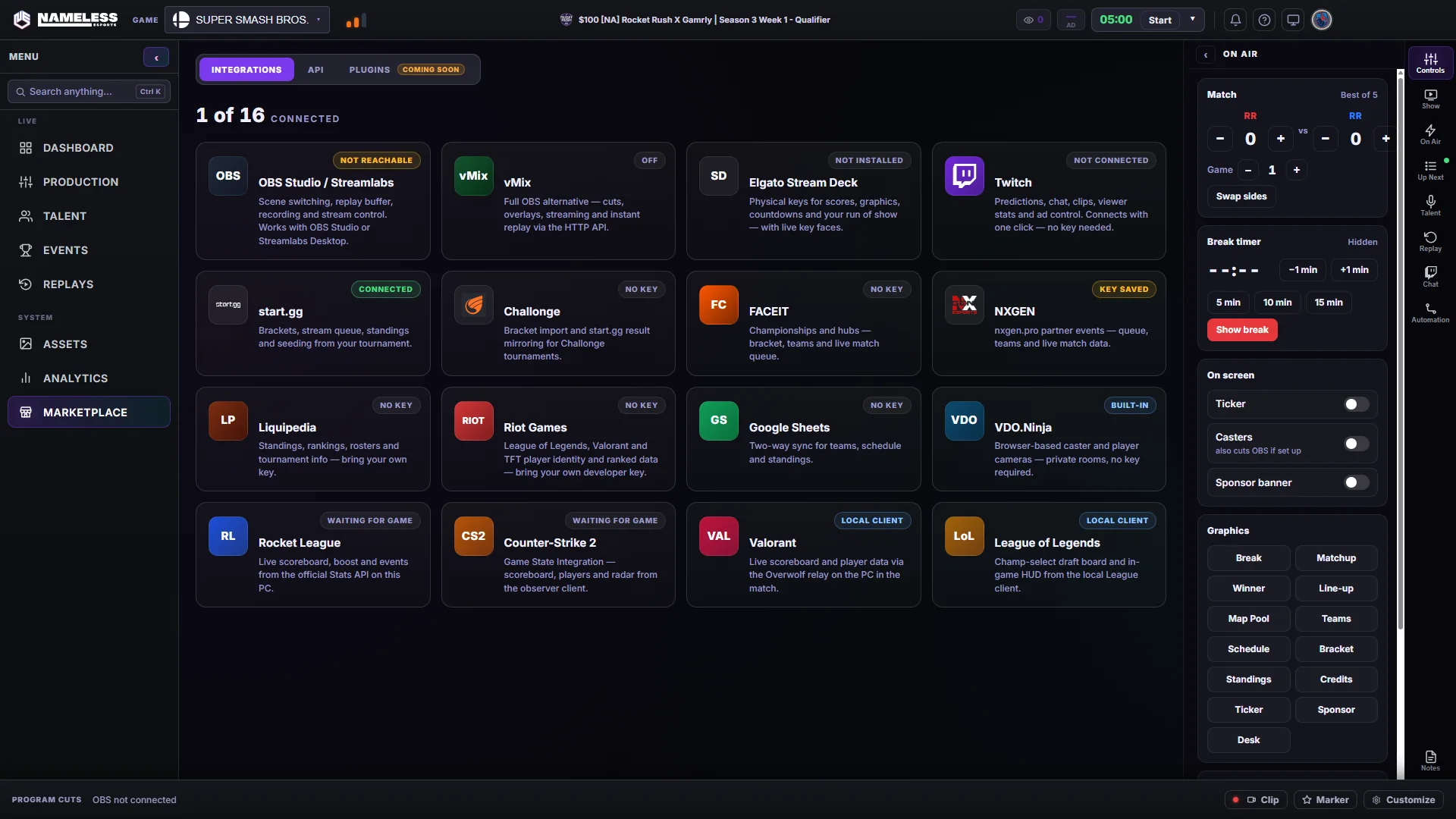
Task: Click the Search anything field
Action: pyautogui.click(x=89, y=92)
